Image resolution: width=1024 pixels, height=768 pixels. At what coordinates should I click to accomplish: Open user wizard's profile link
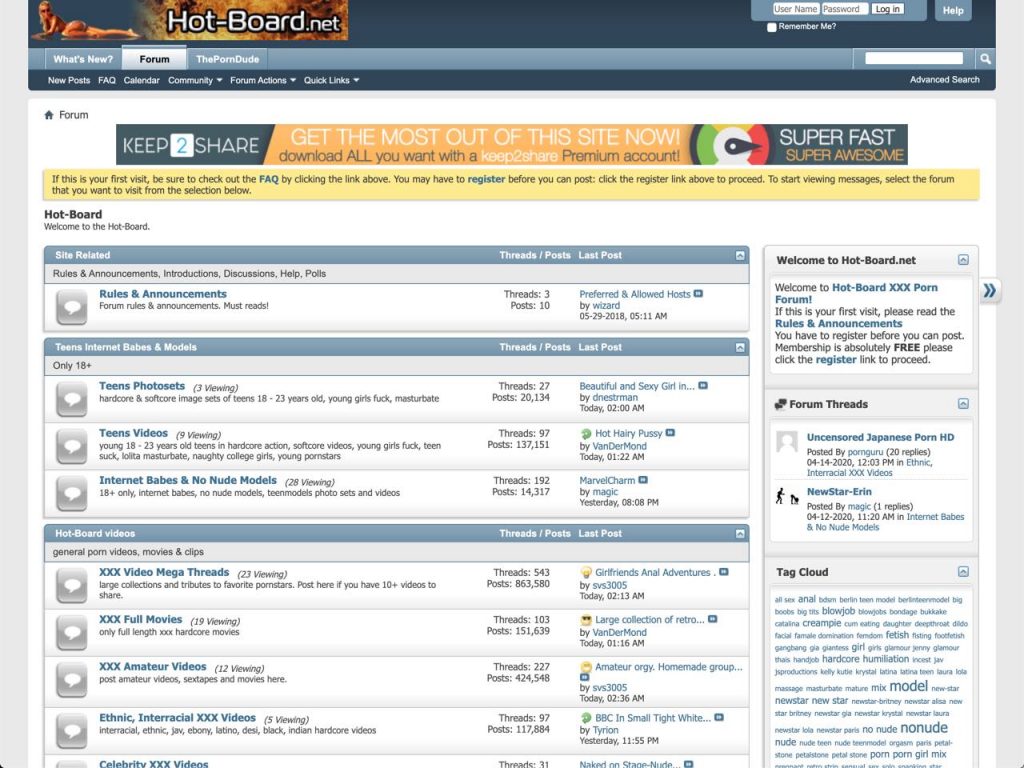tap(606, 306)
